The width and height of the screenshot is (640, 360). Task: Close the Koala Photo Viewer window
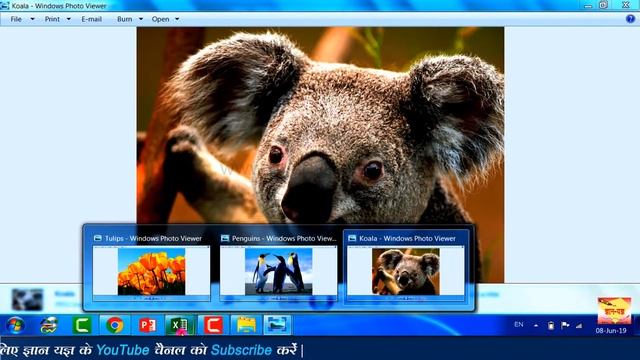click(626, 5)
